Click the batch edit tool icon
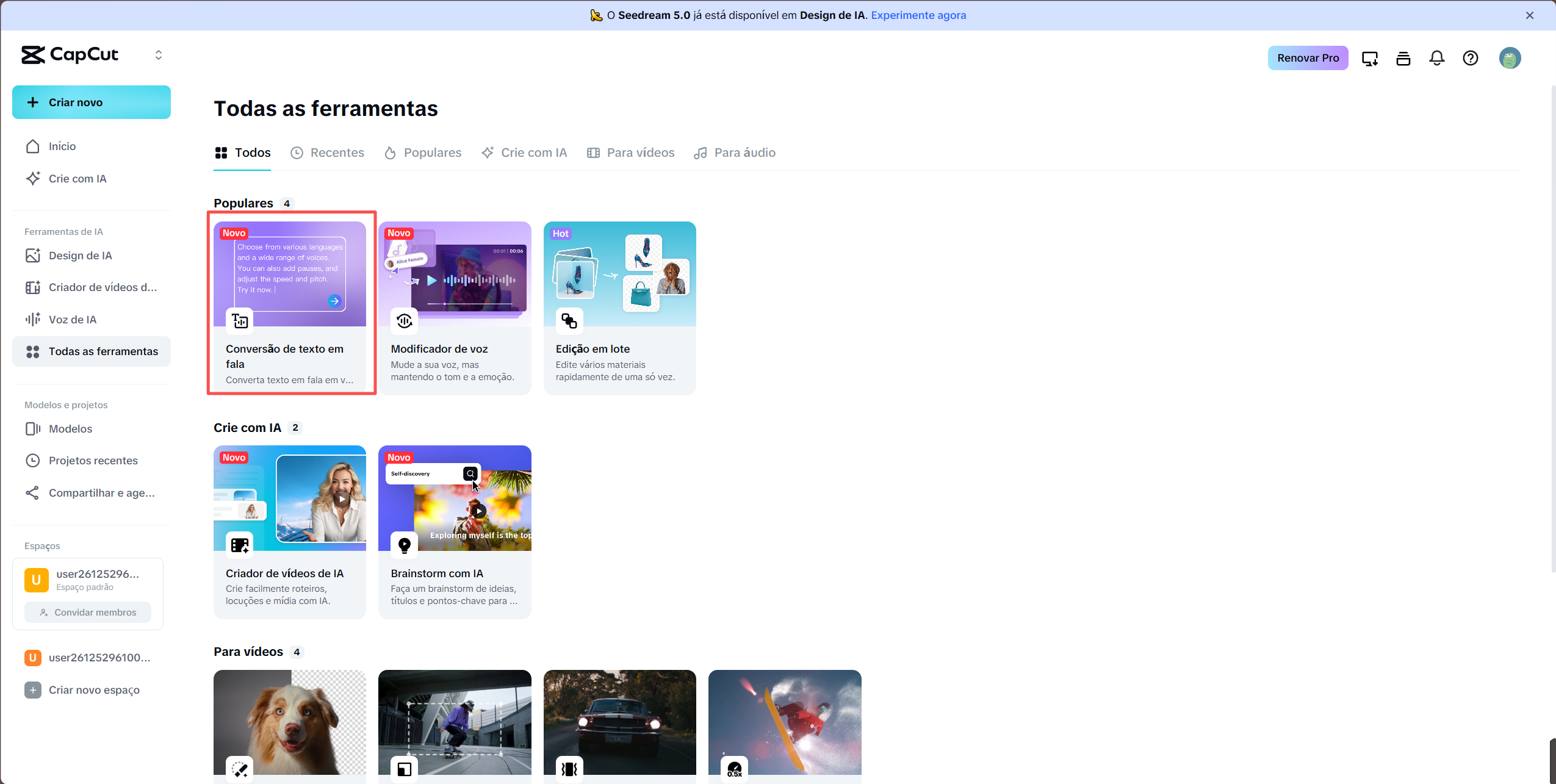 [x=569, y=321]
